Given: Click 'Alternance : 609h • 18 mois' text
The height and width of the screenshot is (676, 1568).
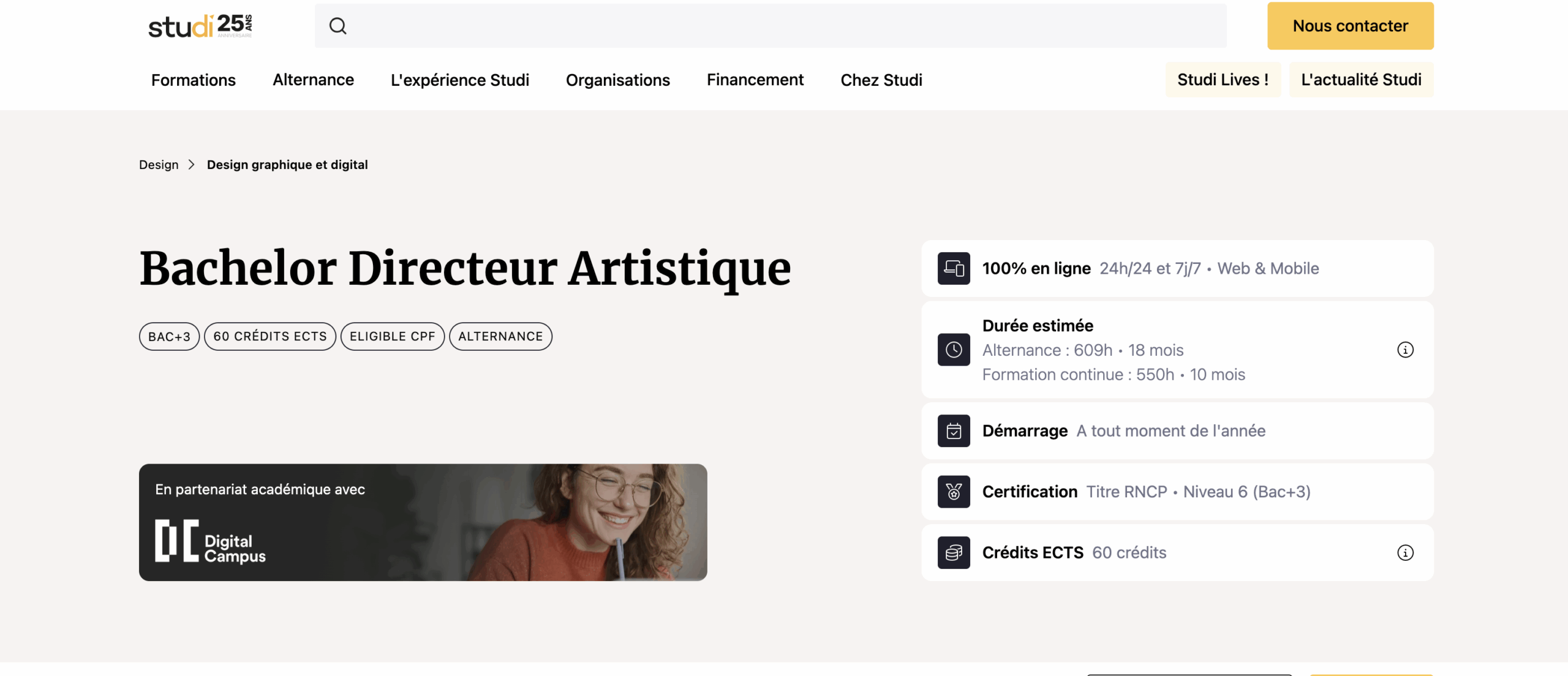Looking at the screenshot, I should click(x=1083, y=350).
